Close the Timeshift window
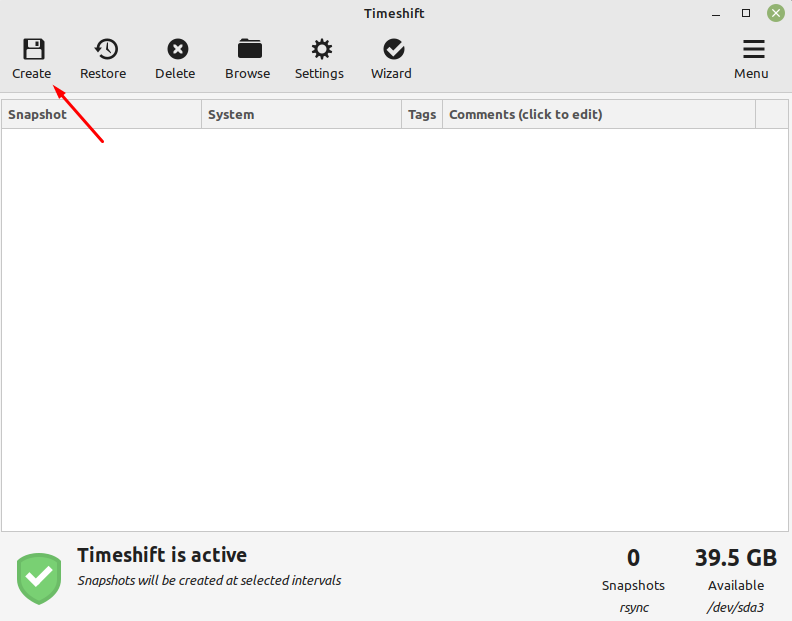The image size is (792, 621). 775,13
